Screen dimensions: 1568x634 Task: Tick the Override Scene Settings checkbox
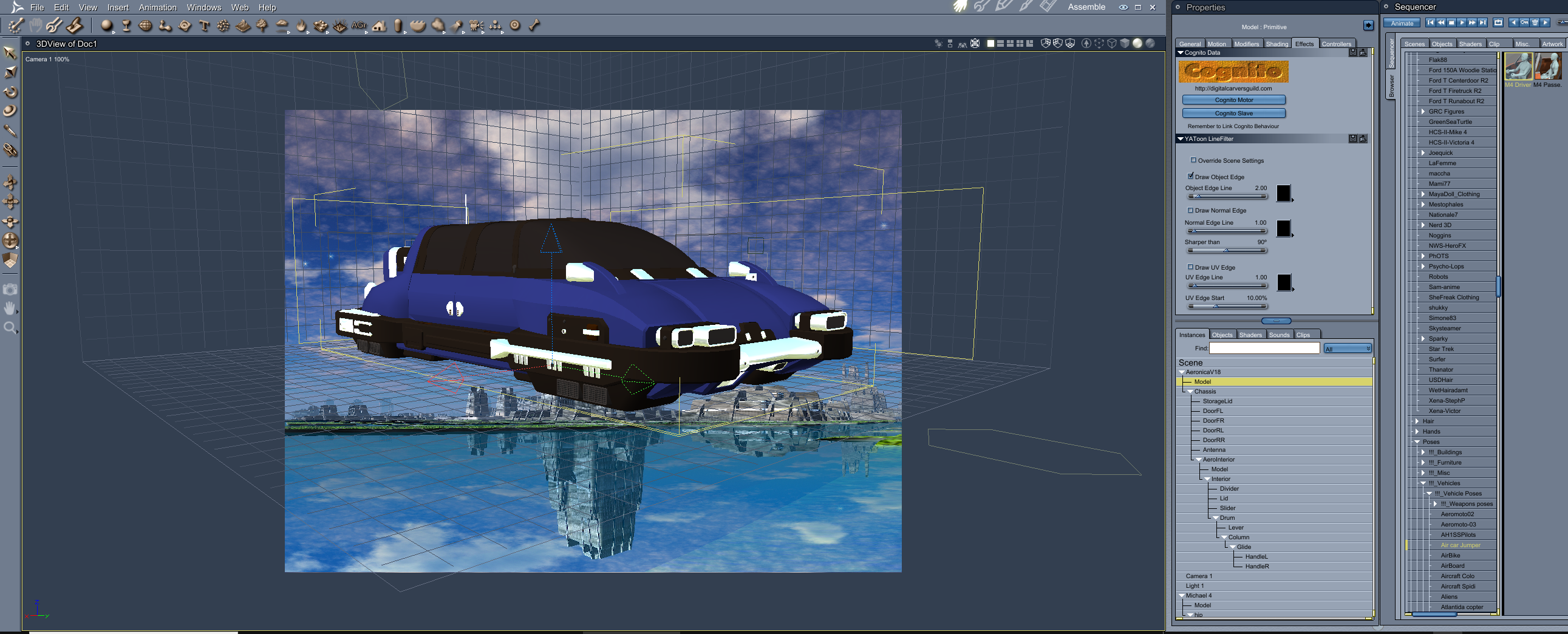(x=1194, y=161)
